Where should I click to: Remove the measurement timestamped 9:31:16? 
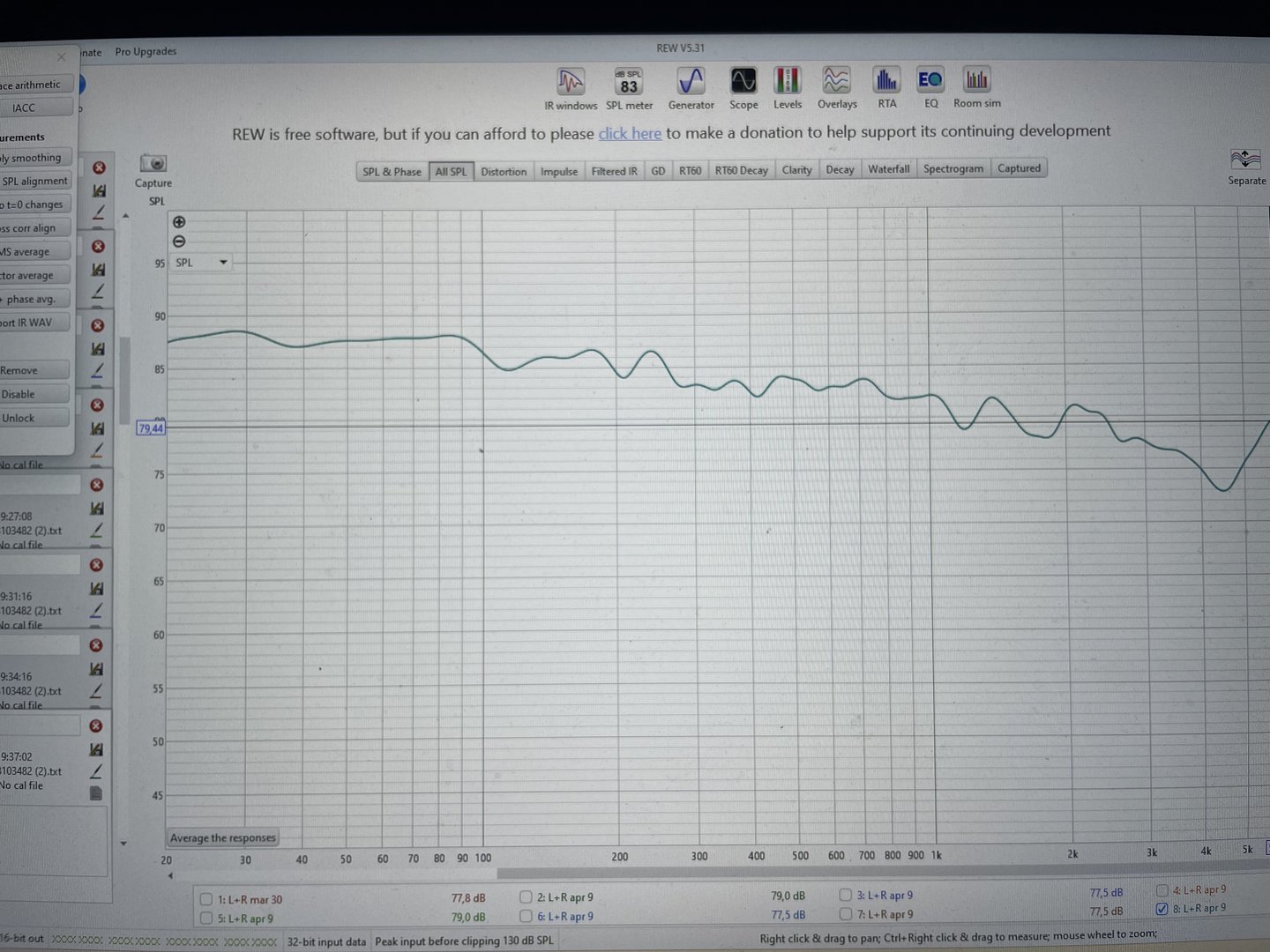point(96,565)
